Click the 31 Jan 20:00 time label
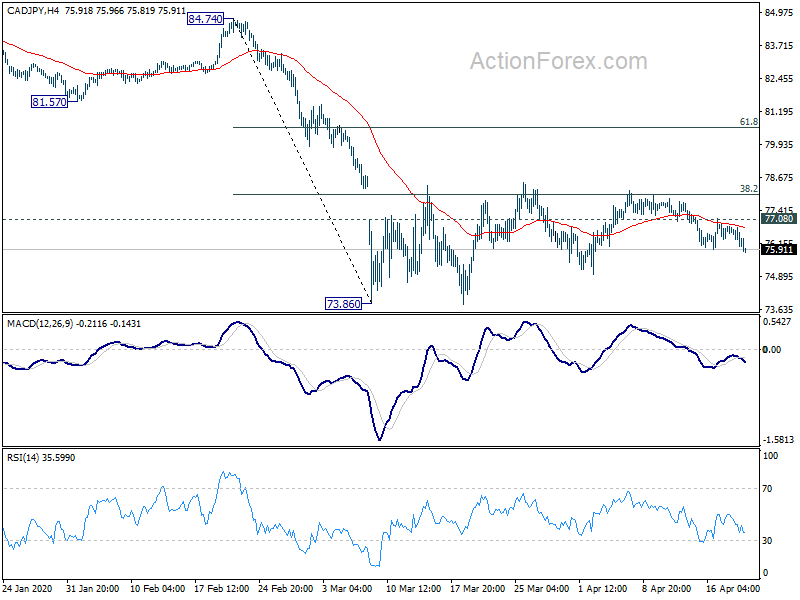800x600 pixels. 92,588
